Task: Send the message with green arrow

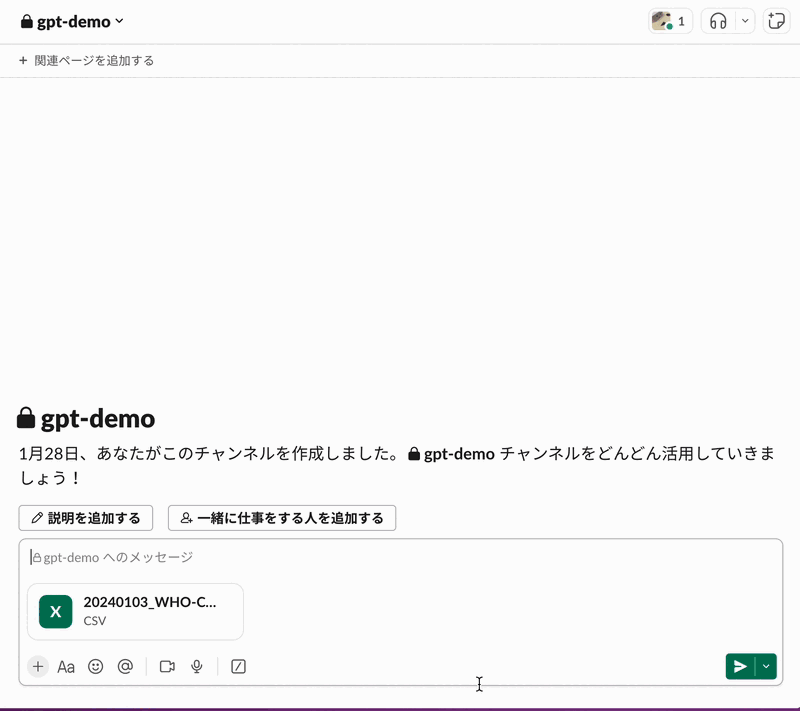Action: pyautogui.click(x=740, y=666)
